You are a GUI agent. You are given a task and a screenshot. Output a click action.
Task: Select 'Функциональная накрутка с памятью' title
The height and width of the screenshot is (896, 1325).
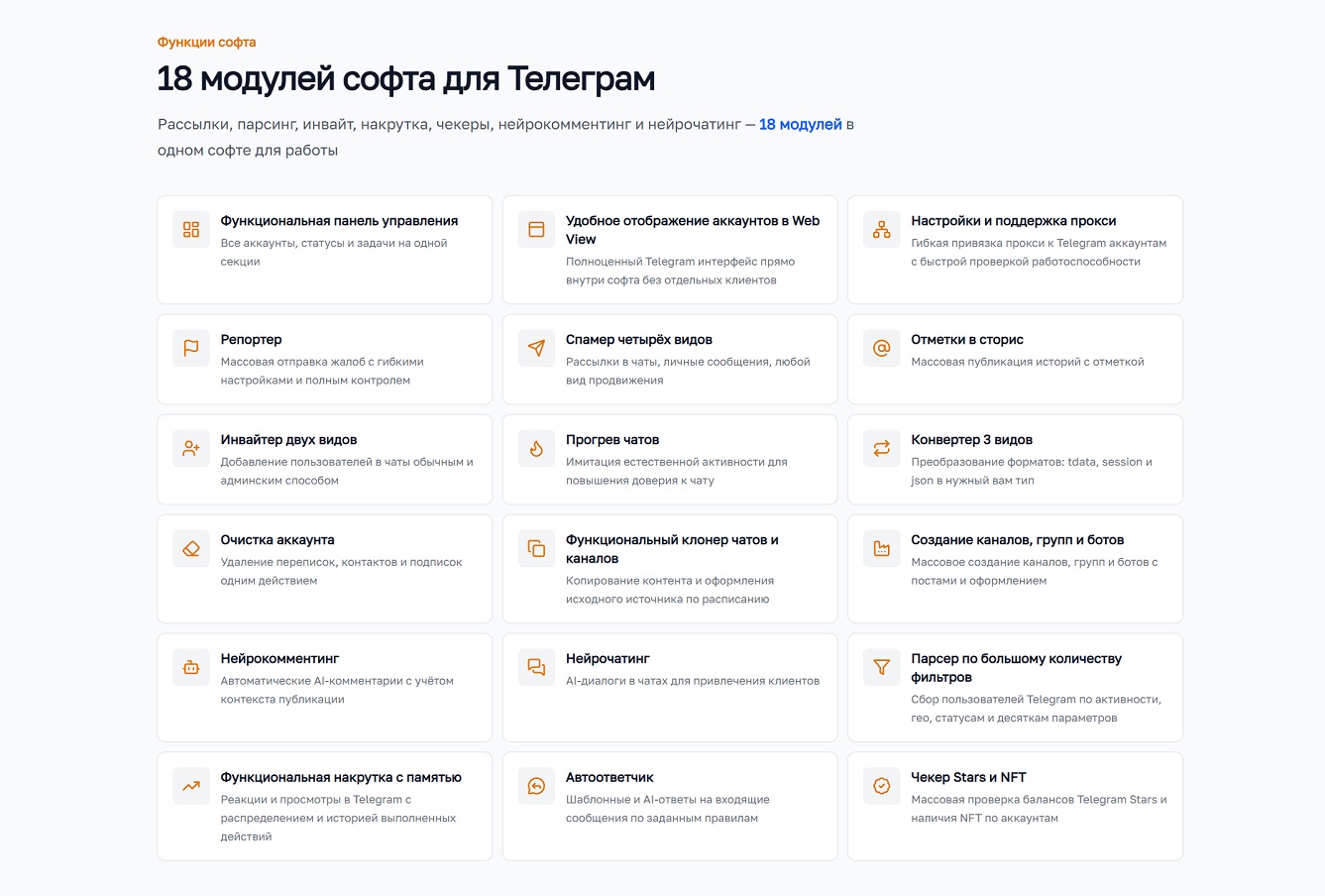(341, 778)
